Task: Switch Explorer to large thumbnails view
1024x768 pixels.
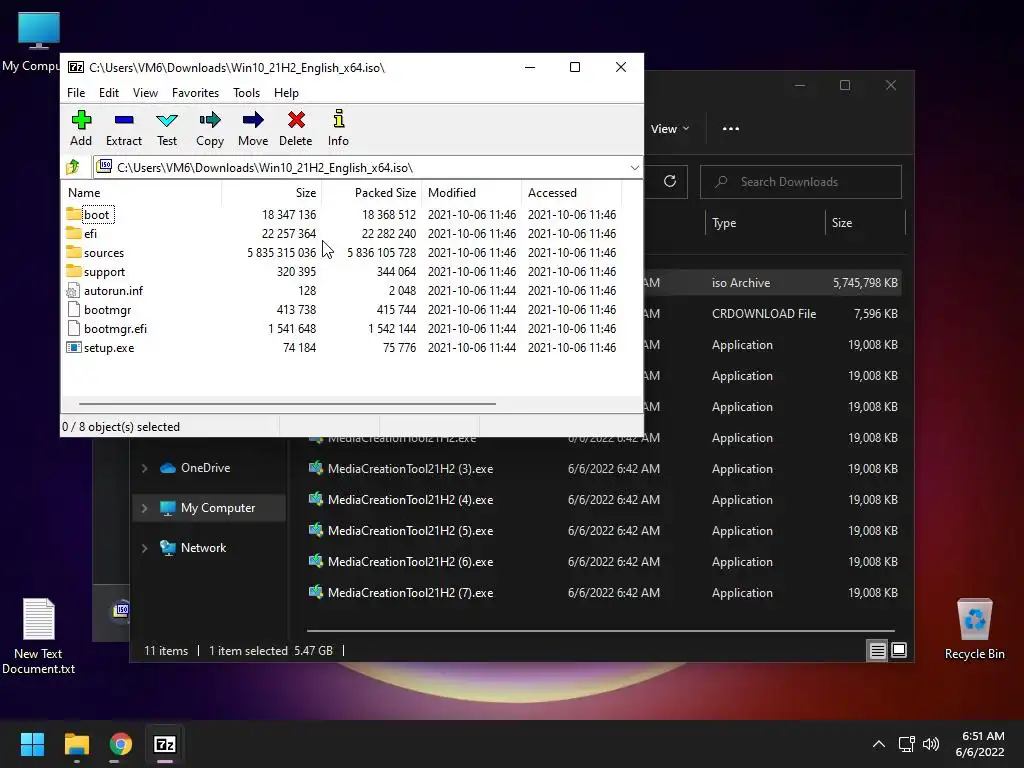Action: 899,650
